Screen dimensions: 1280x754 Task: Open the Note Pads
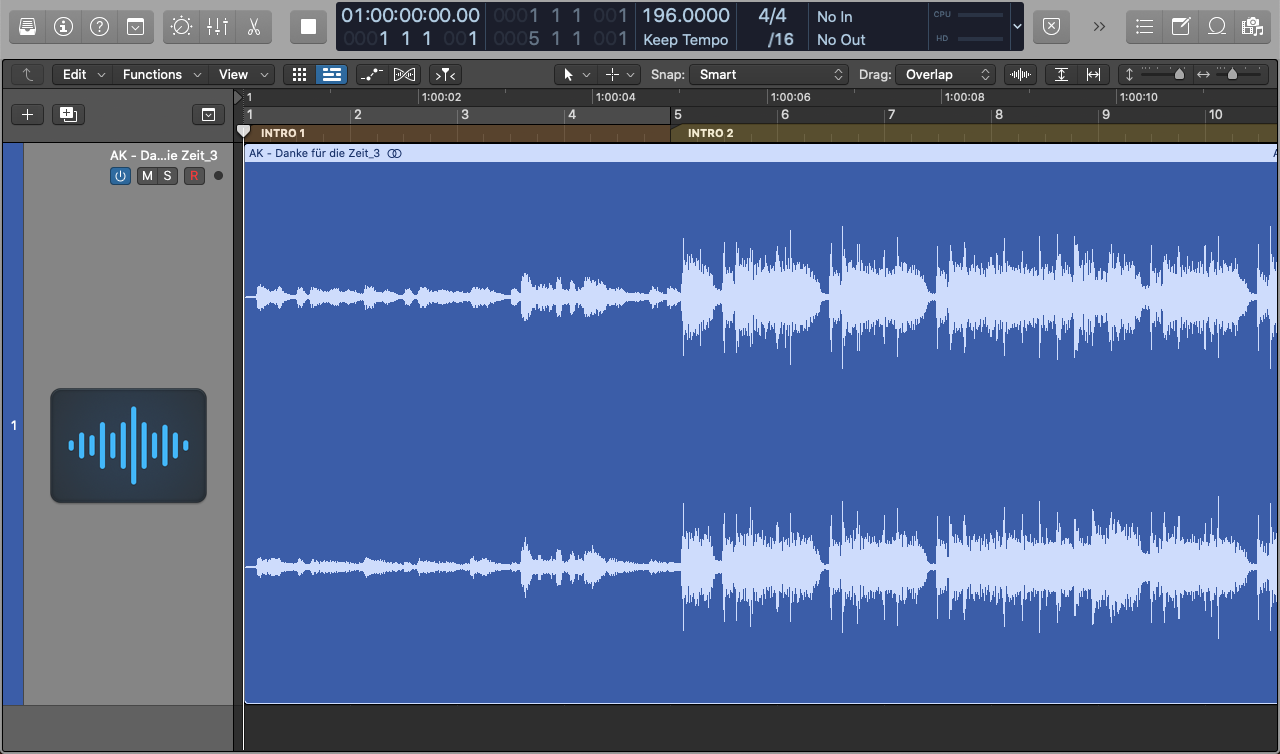point(1180,27)
